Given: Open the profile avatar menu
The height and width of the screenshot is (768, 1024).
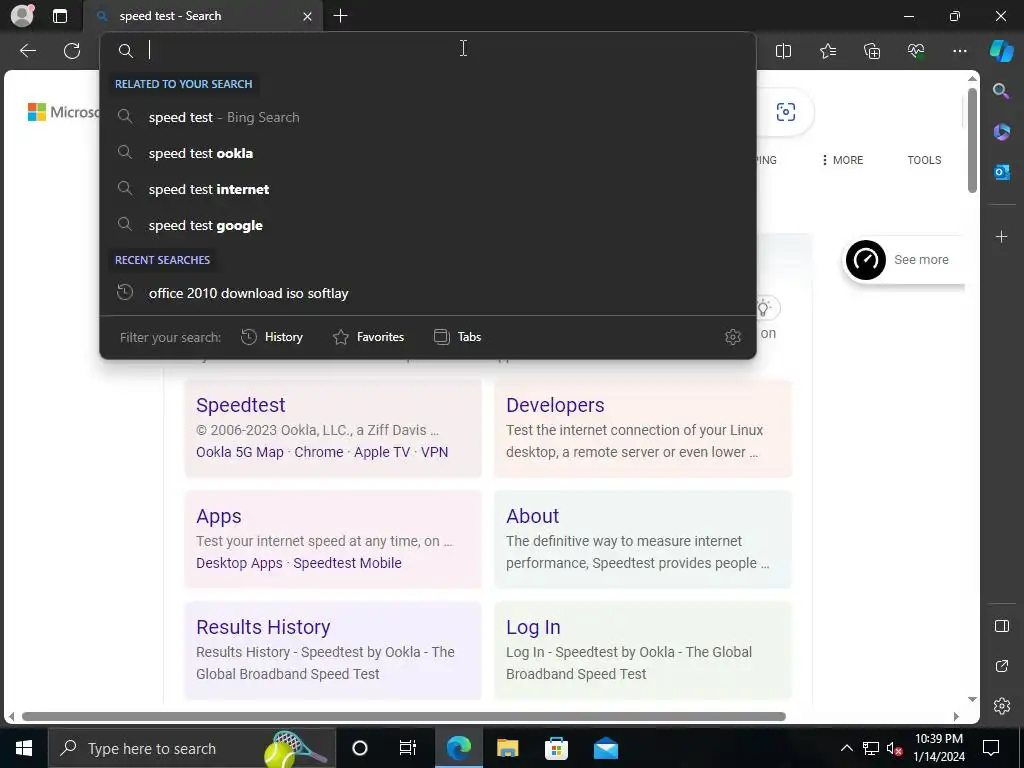Looking at the screenshot, I should pyautogui.click(x=22, y=16).
